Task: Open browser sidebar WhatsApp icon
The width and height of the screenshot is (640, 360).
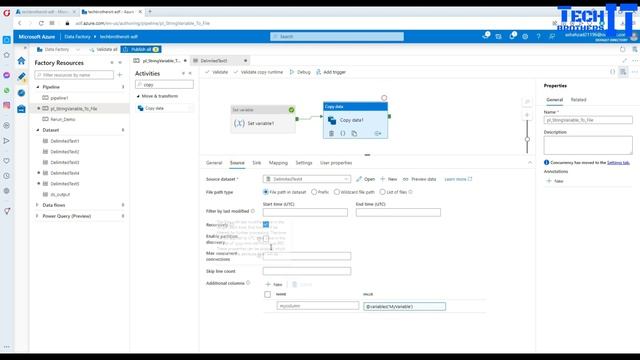Action: coord(7,90)
